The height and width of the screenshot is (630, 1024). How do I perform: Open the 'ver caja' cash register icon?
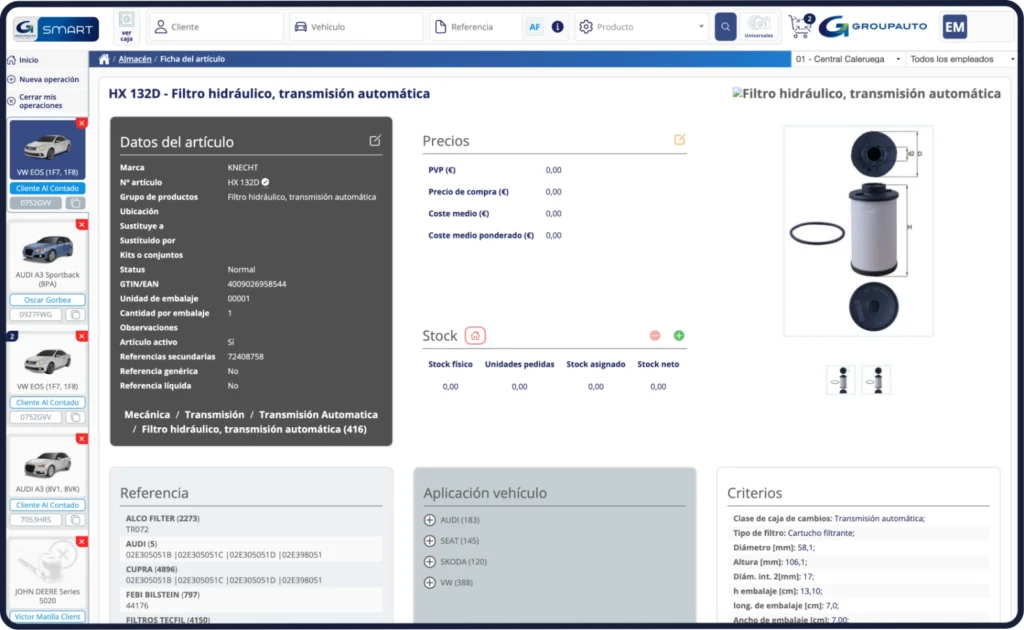pos(127,27)
